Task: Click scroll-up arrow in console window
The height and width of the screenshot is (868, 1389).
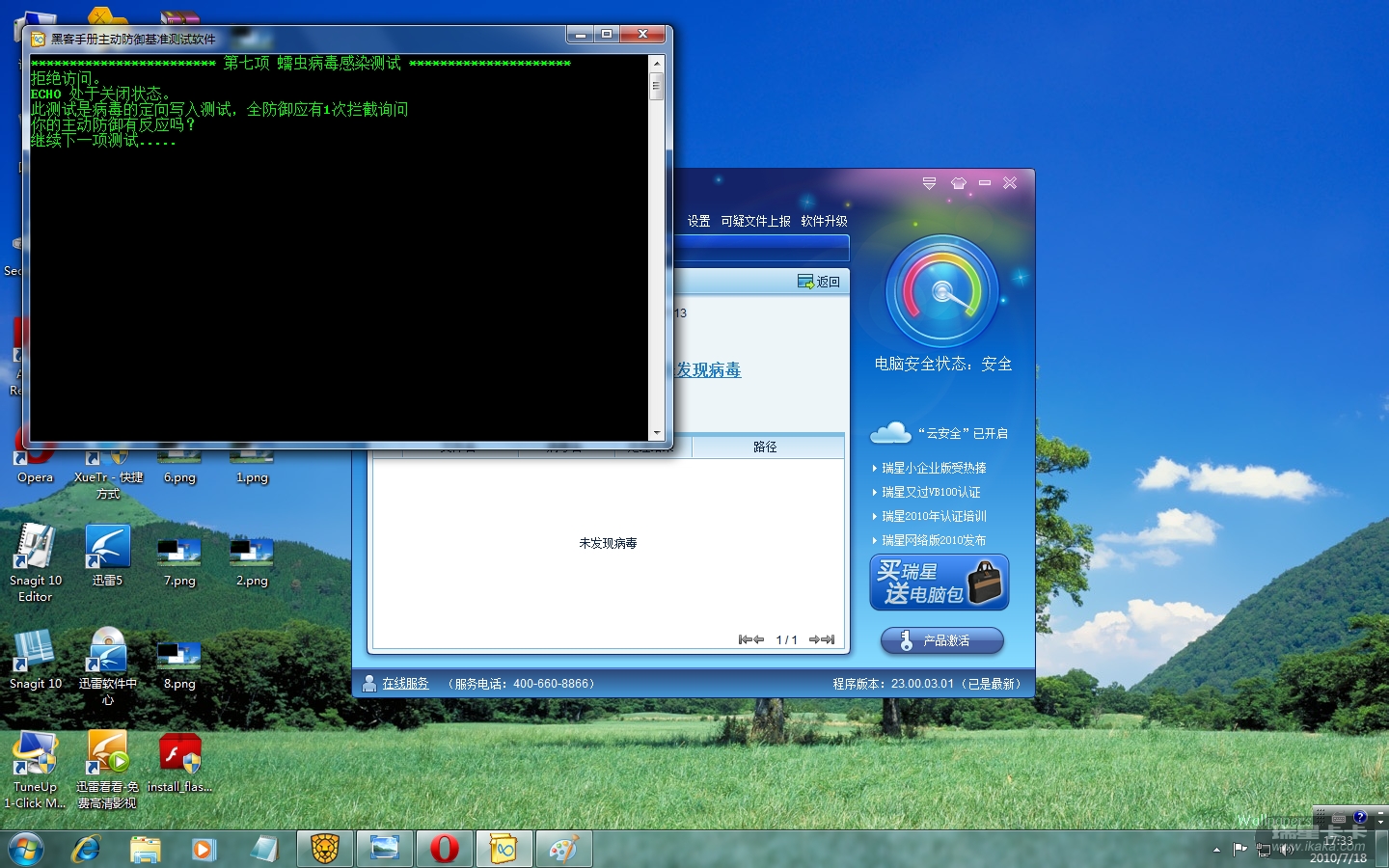Action: pyautogui.click(x=657, y=64)
